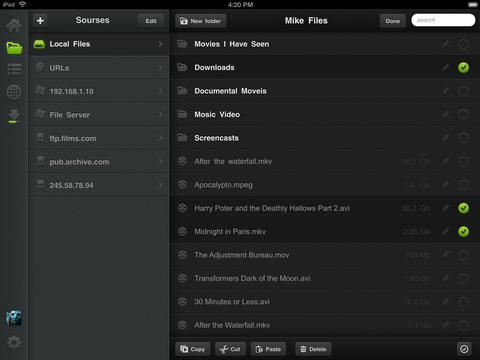Open settings gear icon
This screenshot has width=480, height=360.
(x=14, y=342)
